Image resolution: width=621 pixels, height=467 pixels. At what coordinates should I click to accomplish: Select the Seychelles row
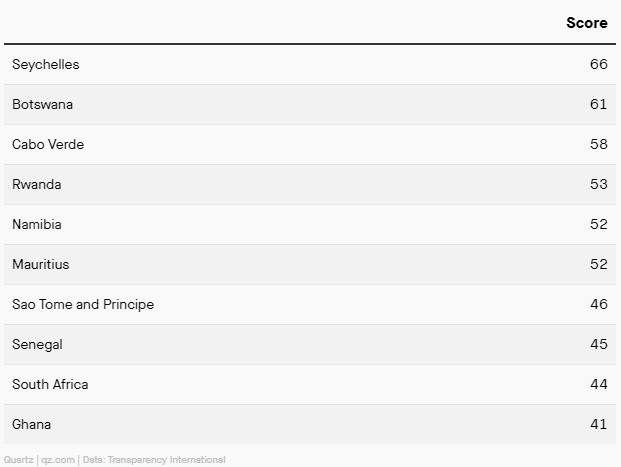pos(310,64)
